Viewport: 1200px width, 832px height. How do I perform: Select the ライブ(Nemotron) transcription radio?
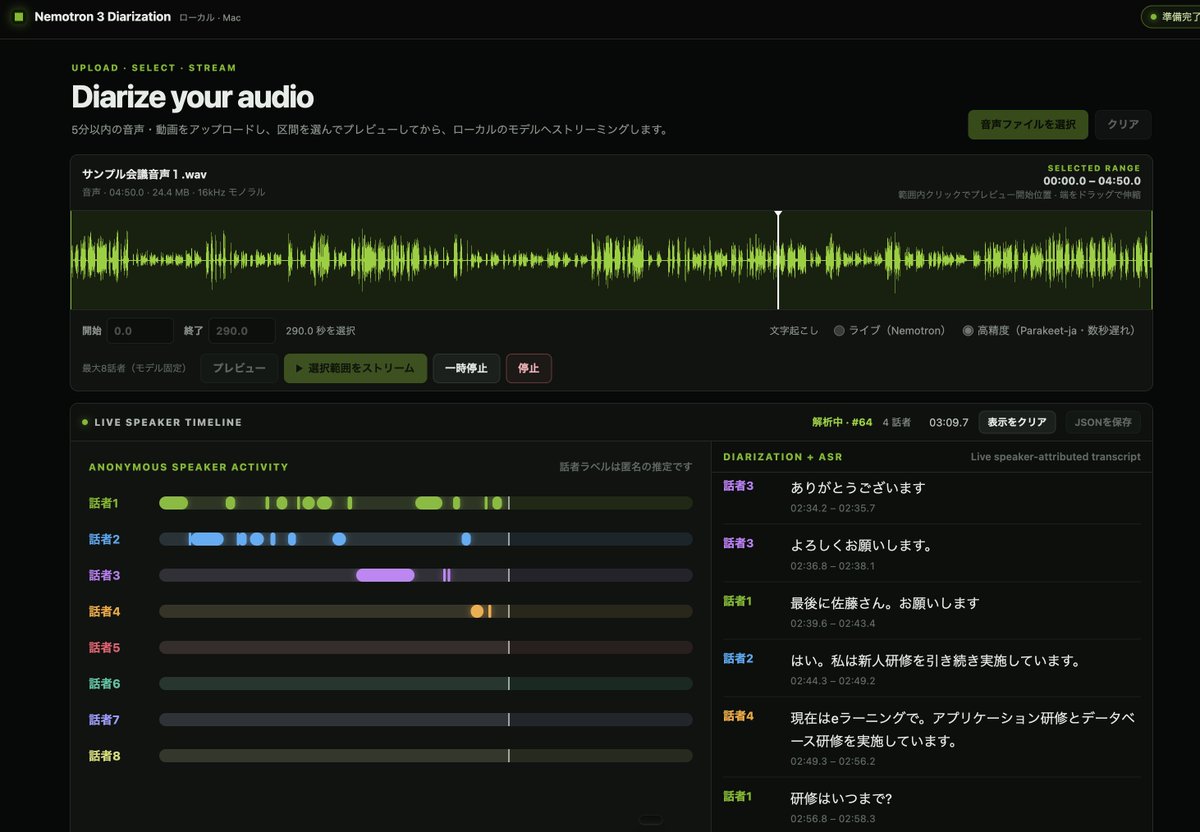839,330
